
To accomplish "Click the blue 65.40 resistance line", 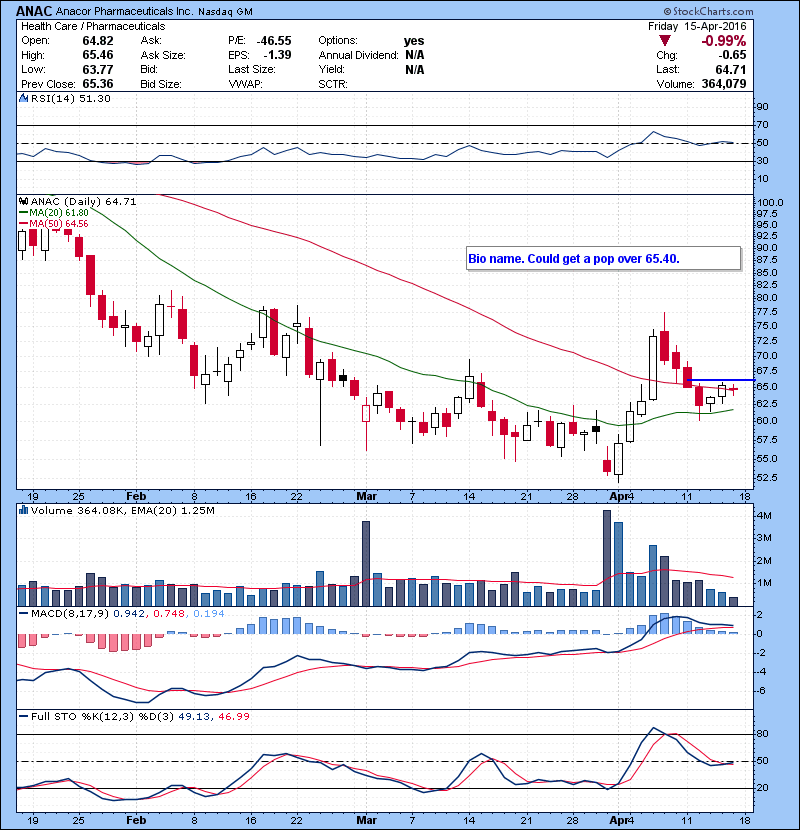I will point(721,380).
